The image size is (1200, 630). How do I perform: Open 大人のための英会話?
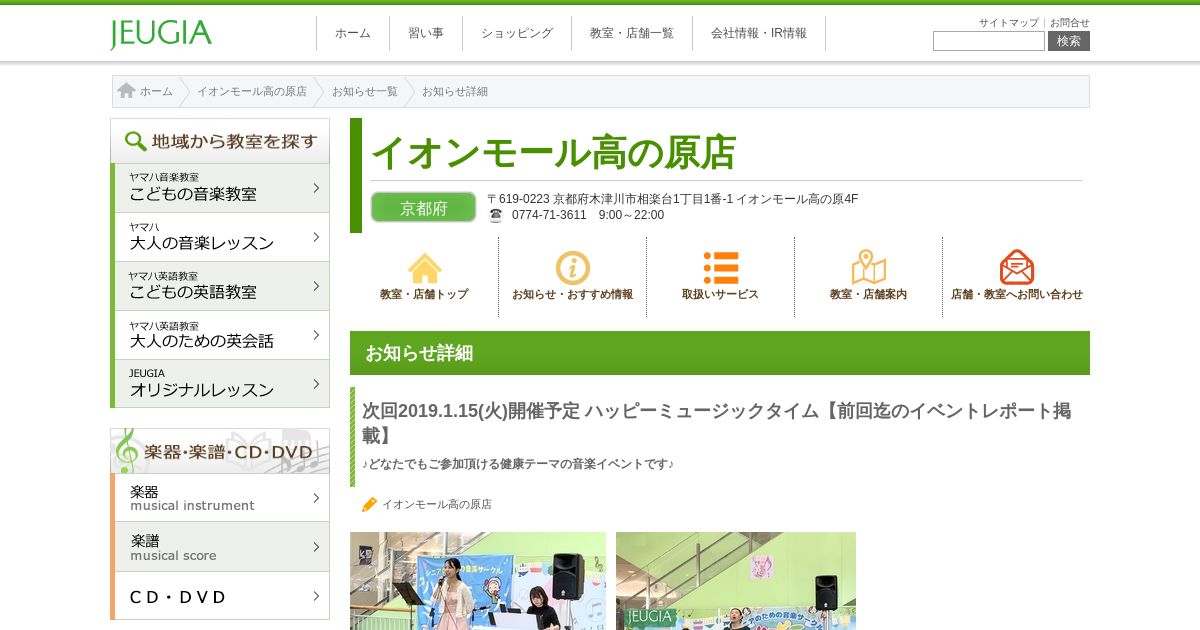(220, 335)
